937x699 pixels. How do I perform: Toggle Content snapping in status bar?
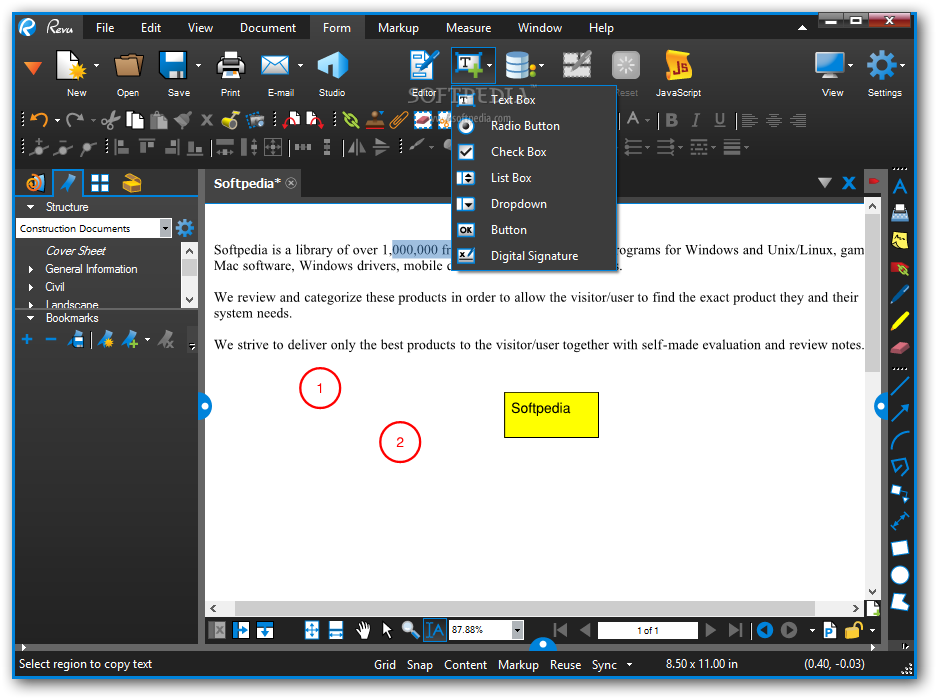coord(466,665)
